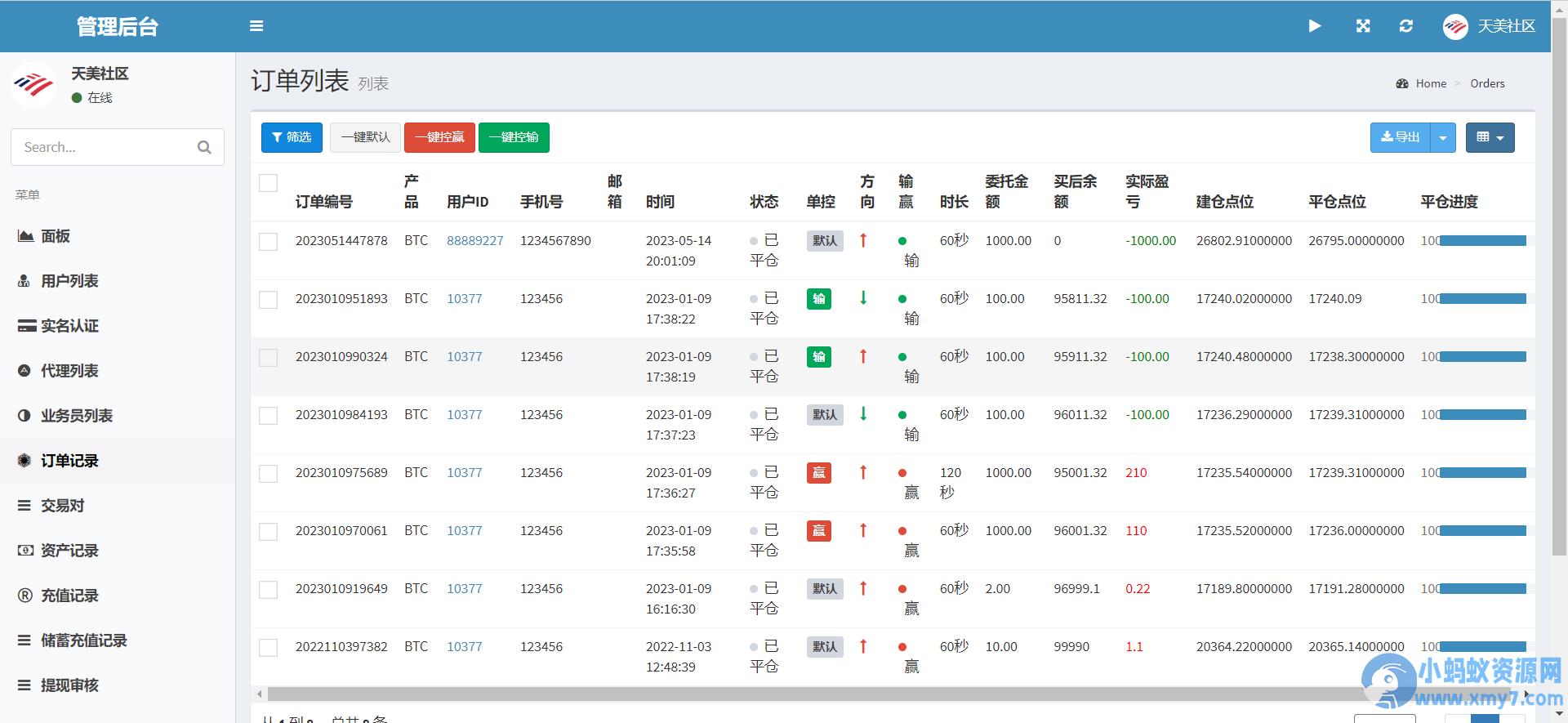Check the box for order 2023010975689
Screen dimensions: 1568x723
[x=268, y=474]
